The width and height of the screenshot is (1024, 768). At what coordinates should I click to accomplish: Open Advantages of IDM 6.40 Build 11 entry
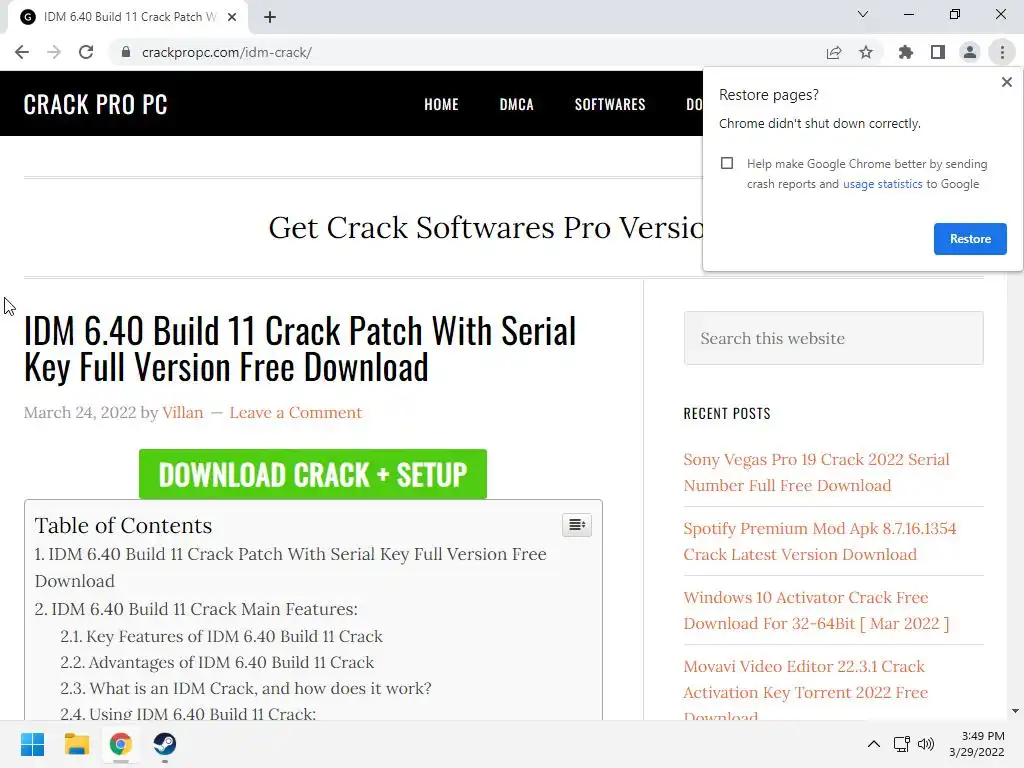pyautogui.click(x=217, y=663)
